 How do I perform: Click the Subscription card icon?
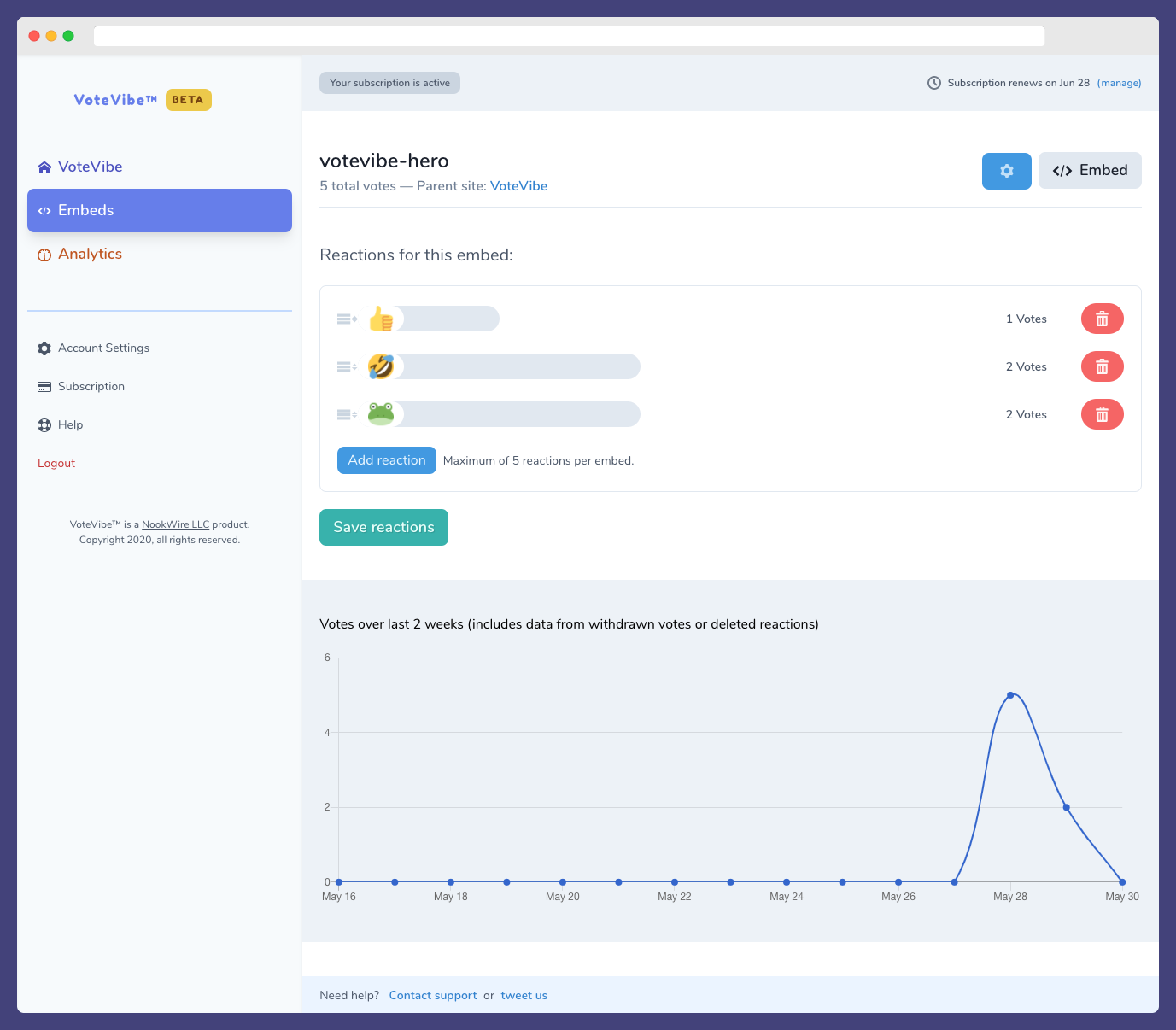44,387
